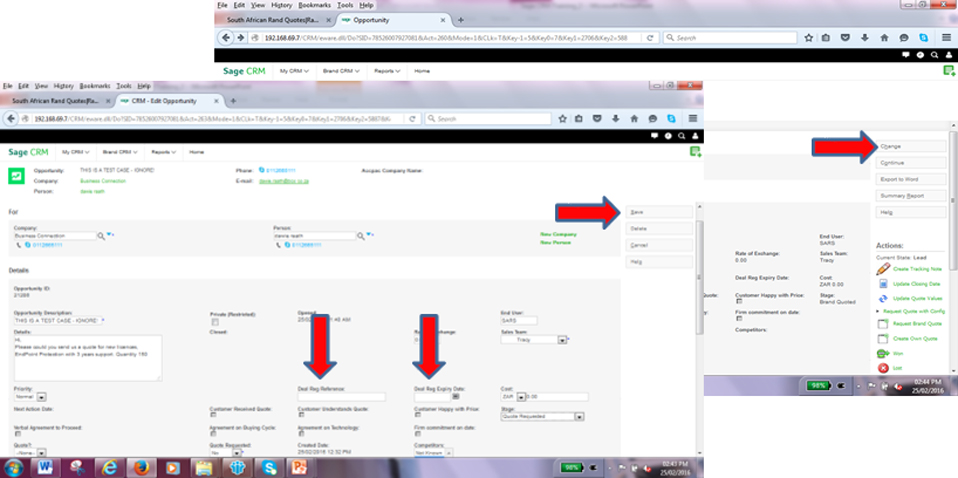This screenshot has height=478, width=958.
Task: Open the Quote Requested dropdown
Action: click(x=225, y=453)
